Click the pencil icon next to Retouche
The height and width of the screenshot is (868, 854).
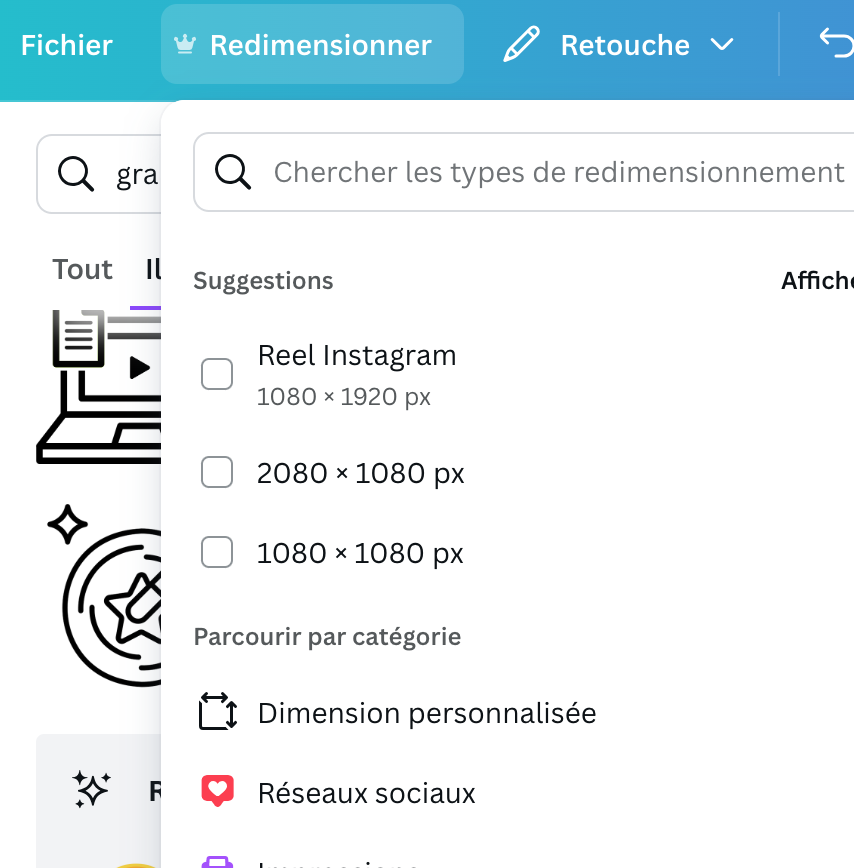click(x=521, y=44)
